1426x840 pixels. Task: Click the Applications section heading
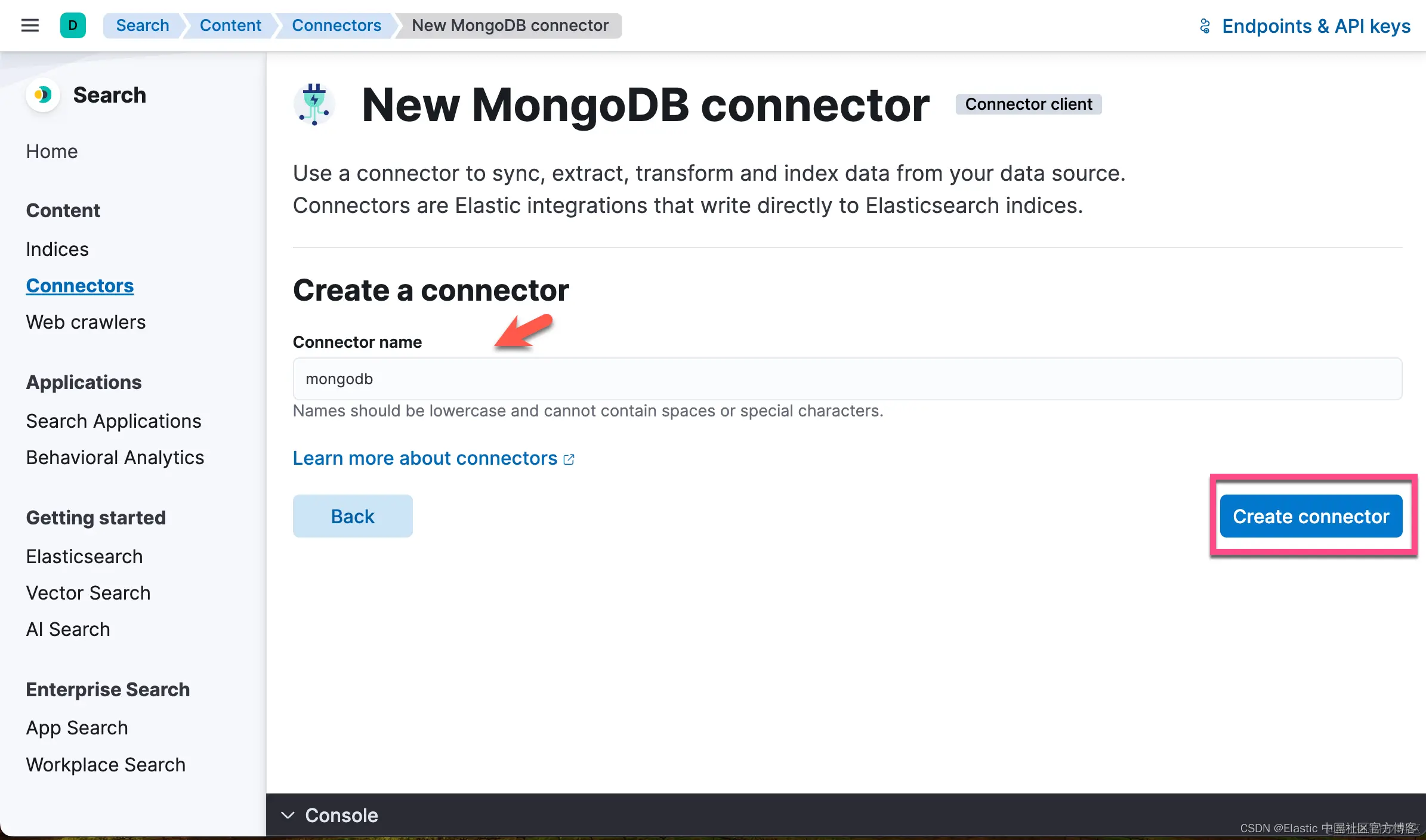click(84, 382)
